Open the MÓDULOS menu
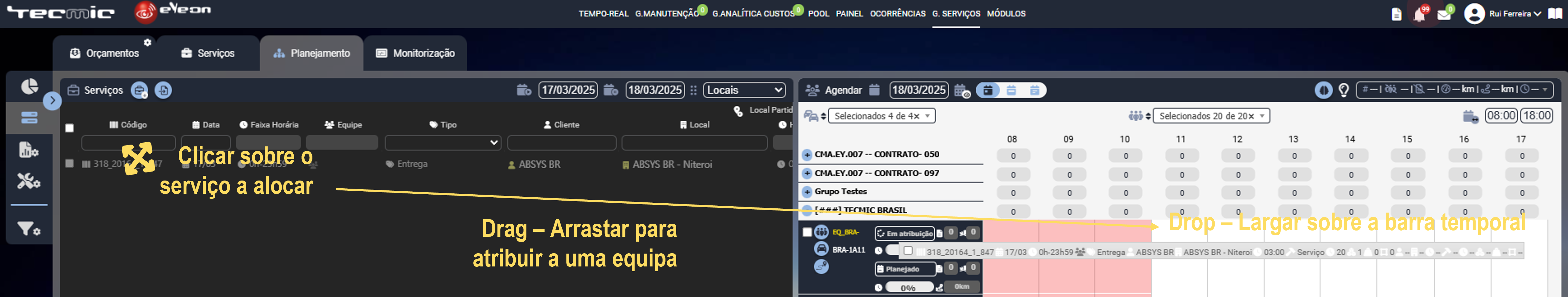Image resolution: width=1568 pixels, height=297 pixels. click(1006, 13)
